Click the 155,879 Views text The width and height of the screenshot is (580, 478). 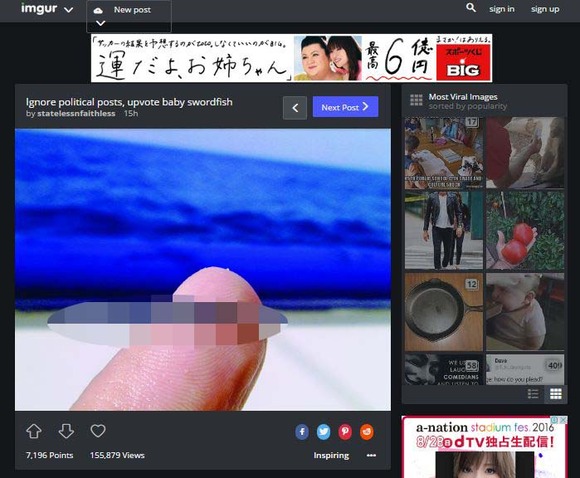[x=117, y=455]
